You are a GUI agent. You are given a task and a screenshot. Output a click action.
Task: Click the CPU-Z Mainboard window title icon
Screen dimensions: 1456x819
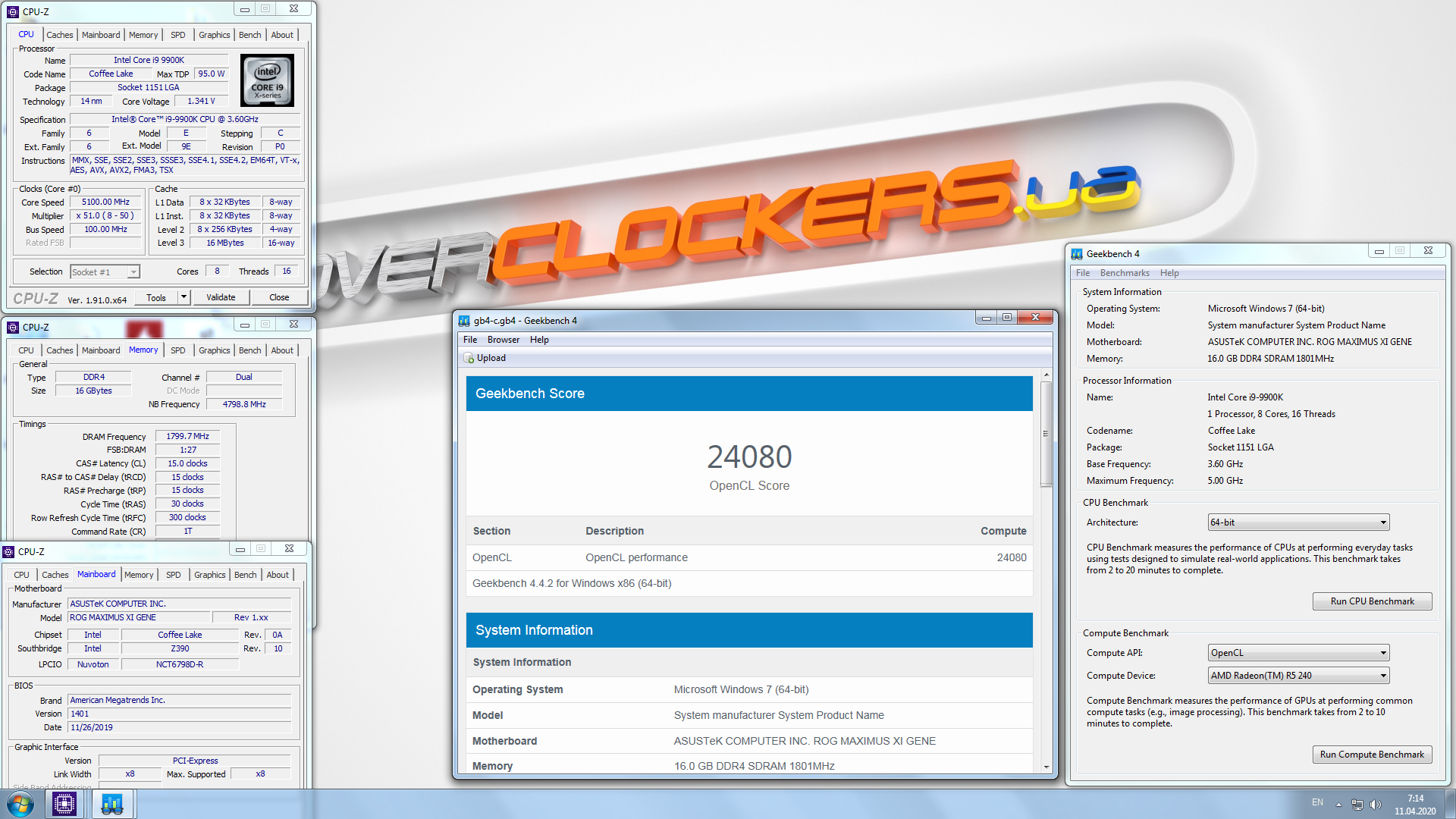click(8, 551)
